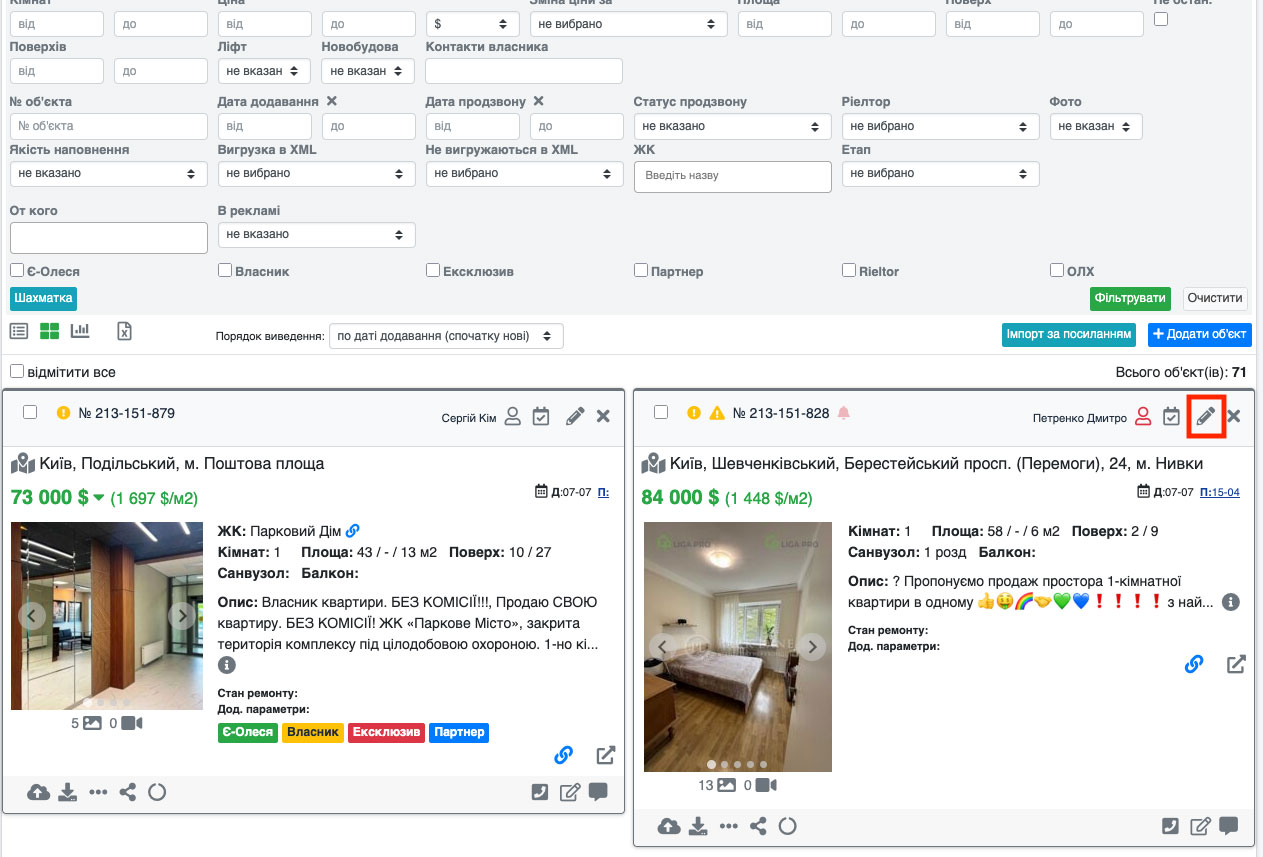The height and width of the screenshot is (857, 1263).
Task: Toggle the відмітити все checkbox
Action: click(x=17, y=372)
